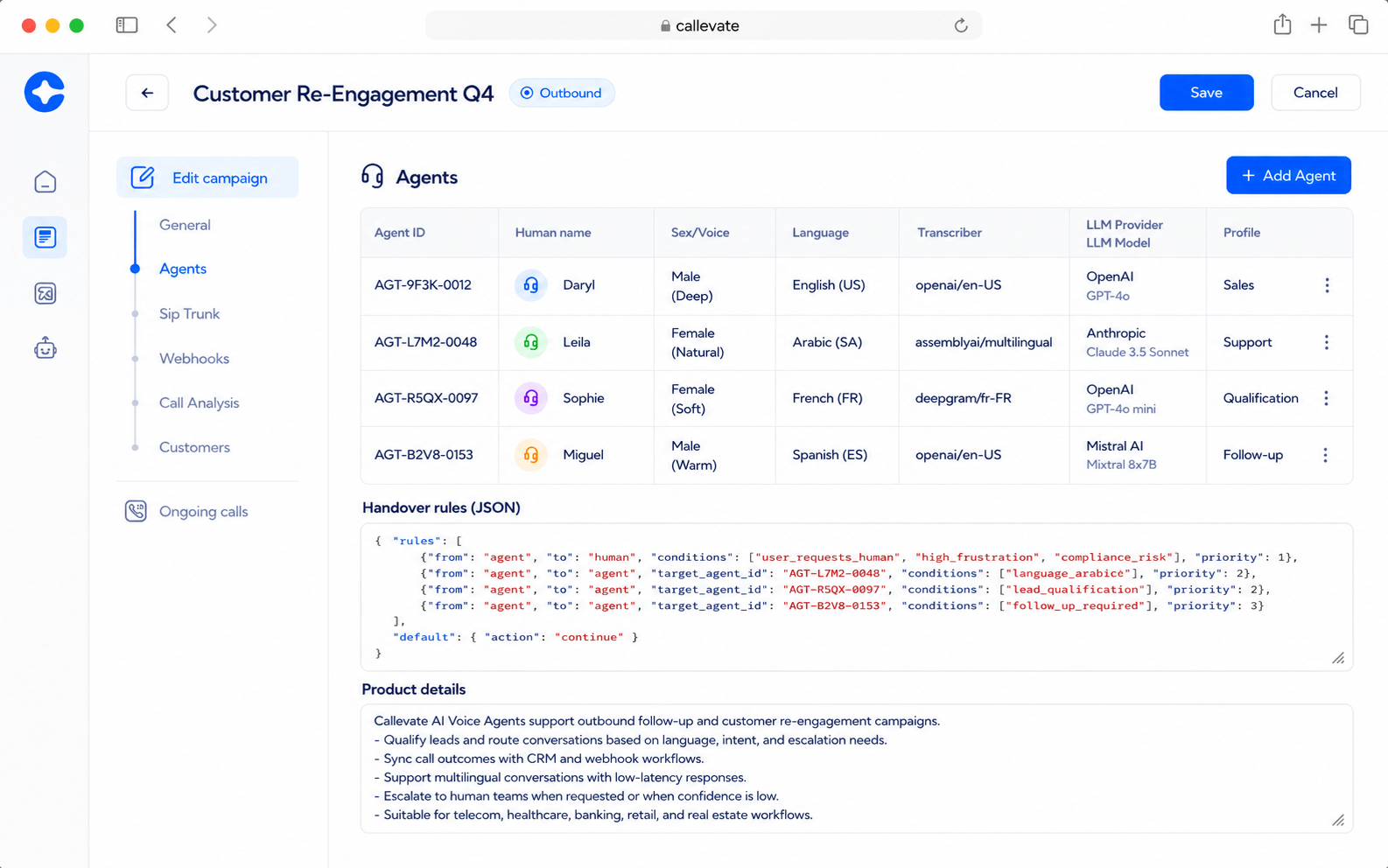Open the Sip Trunk section
This screenshot has width=1388, height=868.
click(189, 314)
